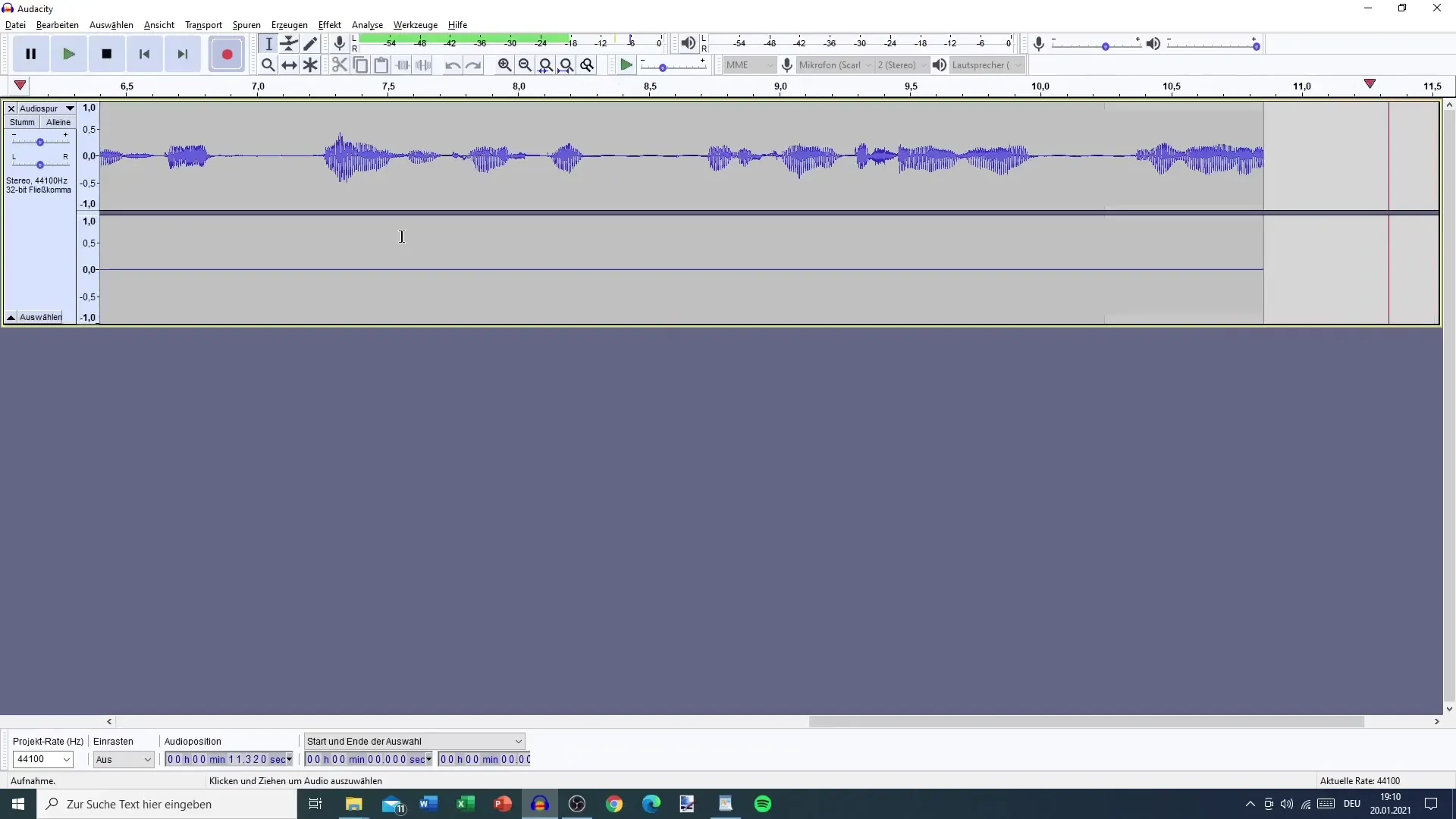Click the playback meter speaker icon
Image resolution: width=1456 pixels, height=819 pixels.
(688, 43)
